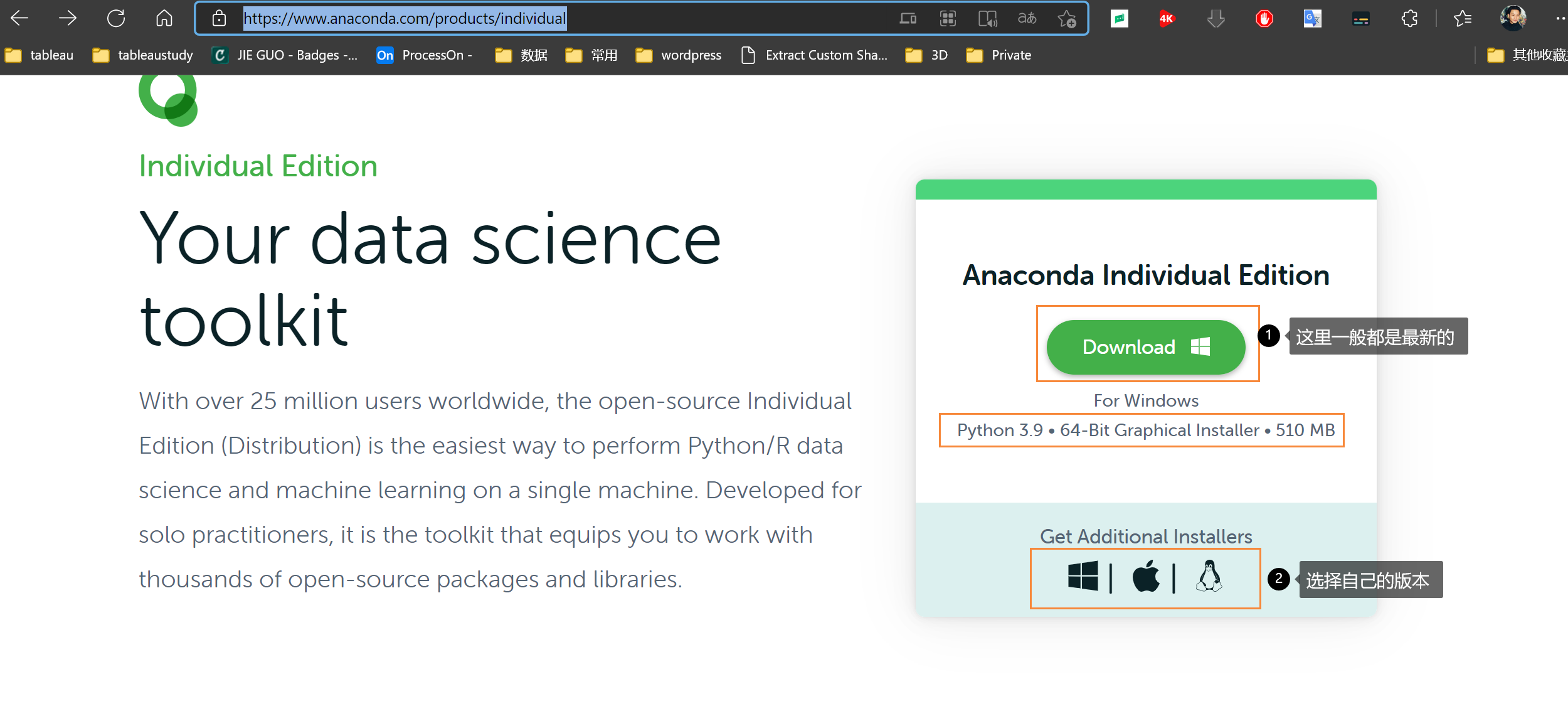This screenshot has width=1568, height=716.
Task: Open the tableau bookmarks folder
Action: pos(39,55)
